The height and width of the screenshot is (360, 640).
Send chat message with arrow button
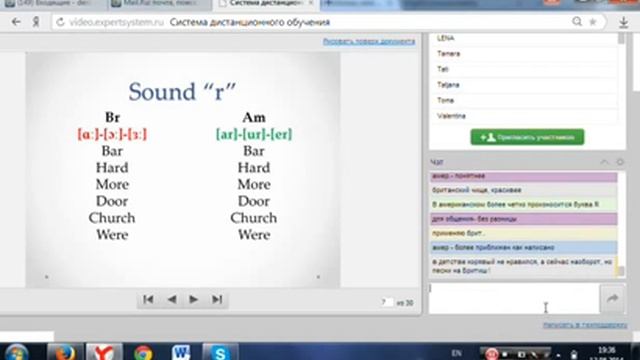pos(612,298)
